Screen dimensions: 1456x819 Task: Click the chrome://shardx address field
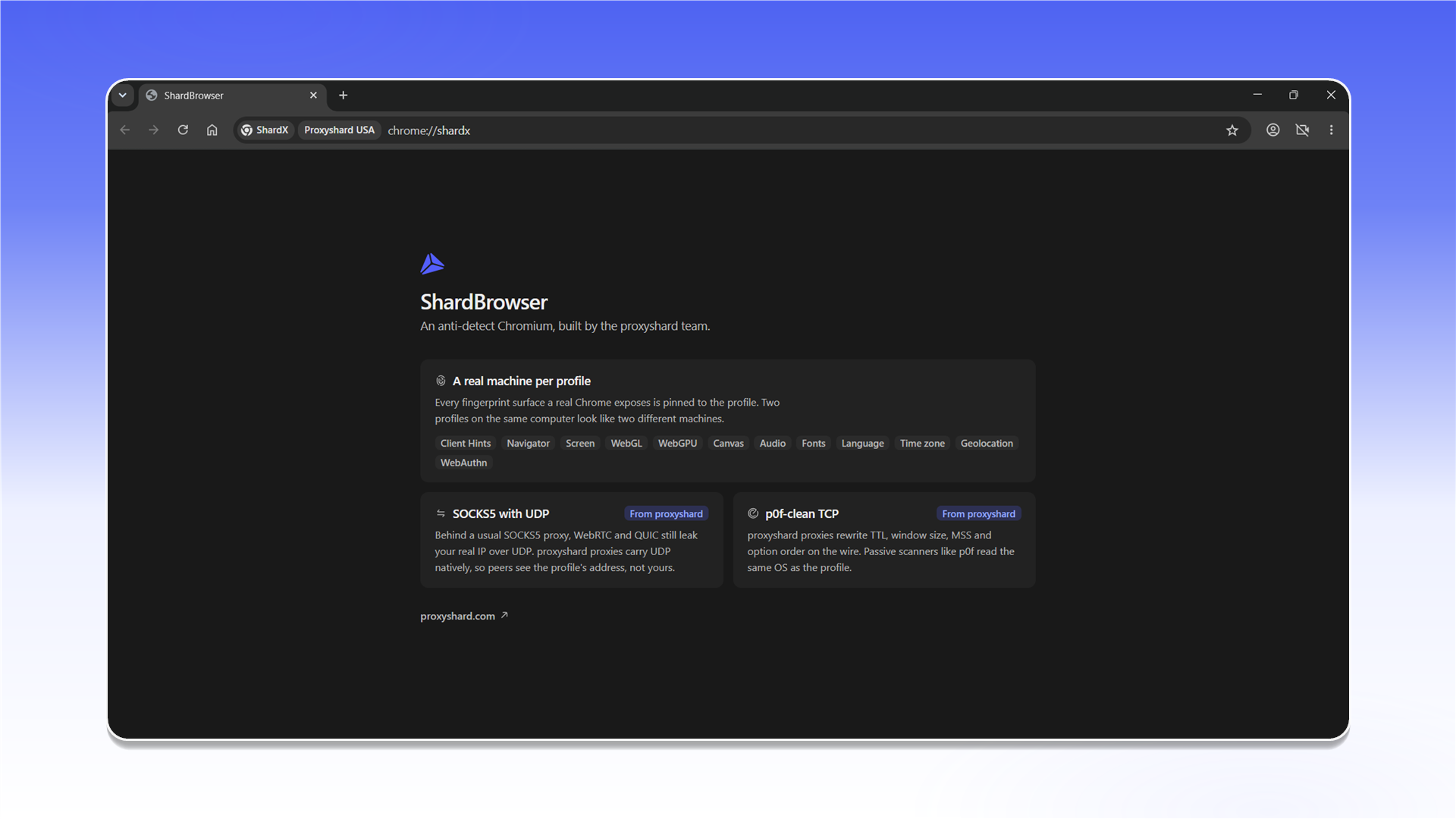pos(802,130)
